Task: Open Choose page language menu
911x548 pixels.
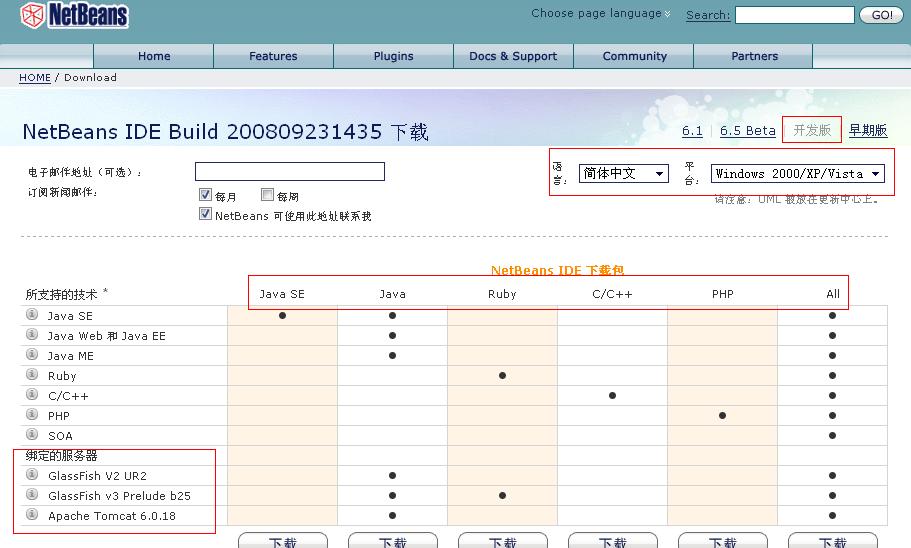Action: (x=601, y=13)
